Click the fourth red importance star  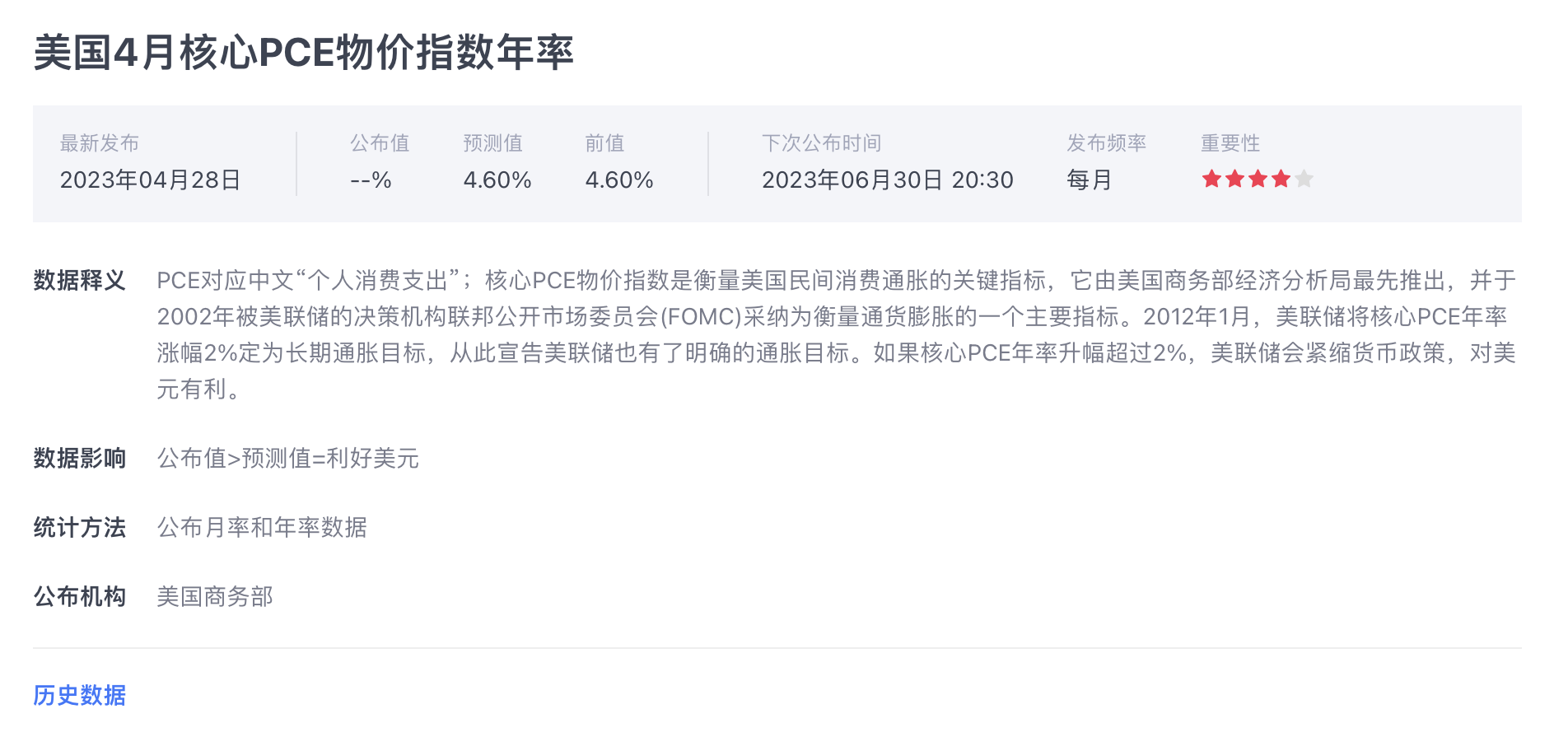[x=1281, y=179]
